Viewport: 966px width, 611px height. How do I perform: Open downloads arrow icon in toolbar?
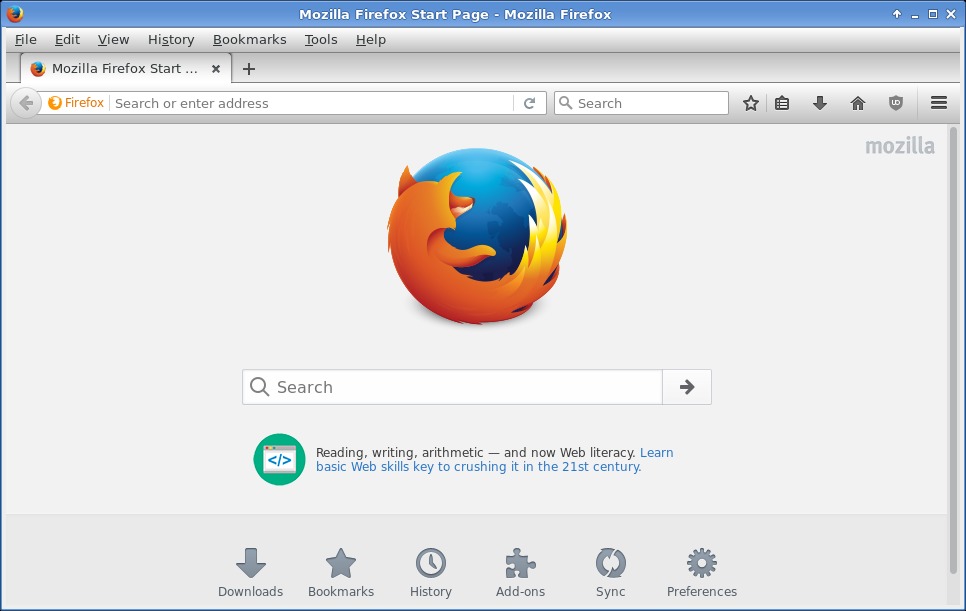819,103
